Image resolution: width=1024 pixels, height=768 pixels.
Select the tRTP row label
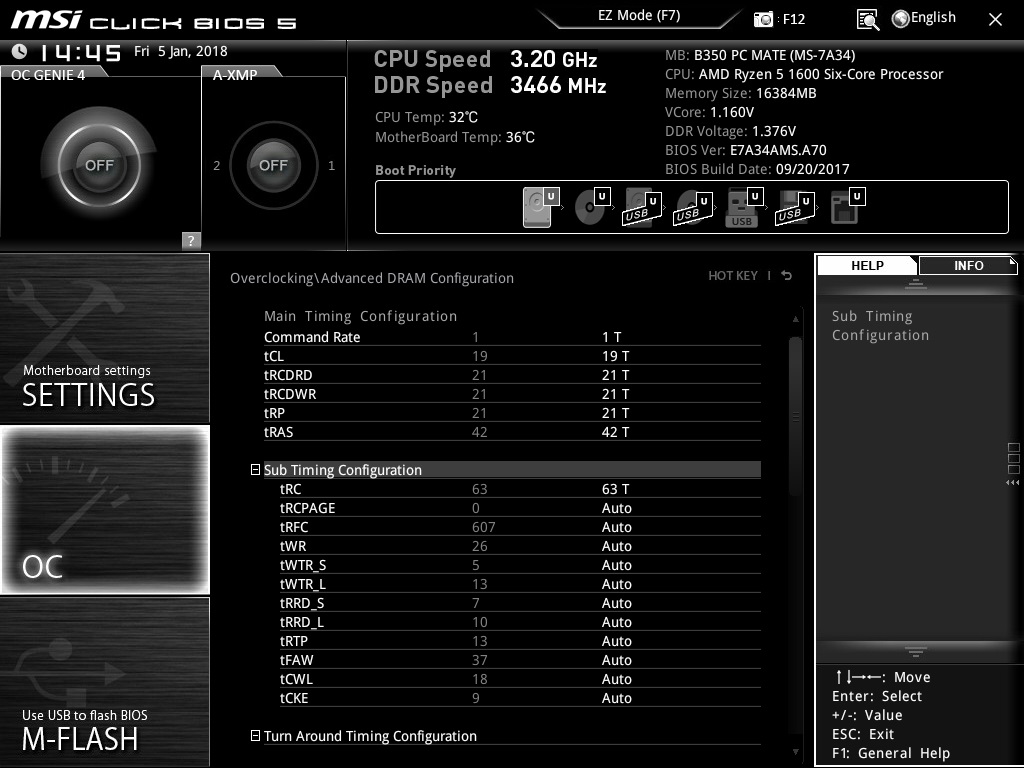[x=293, y=641]
